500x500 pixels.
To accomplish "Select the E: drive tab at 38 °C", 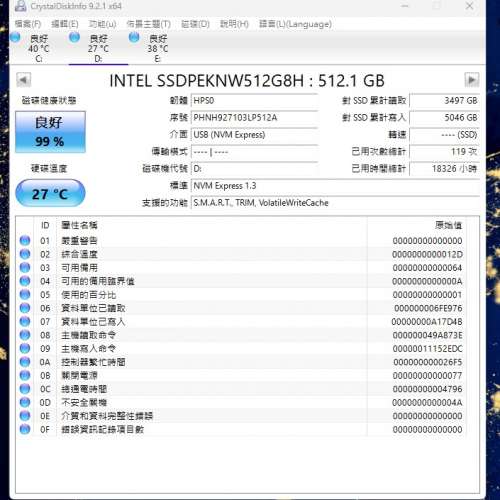I will coord(158,48).
